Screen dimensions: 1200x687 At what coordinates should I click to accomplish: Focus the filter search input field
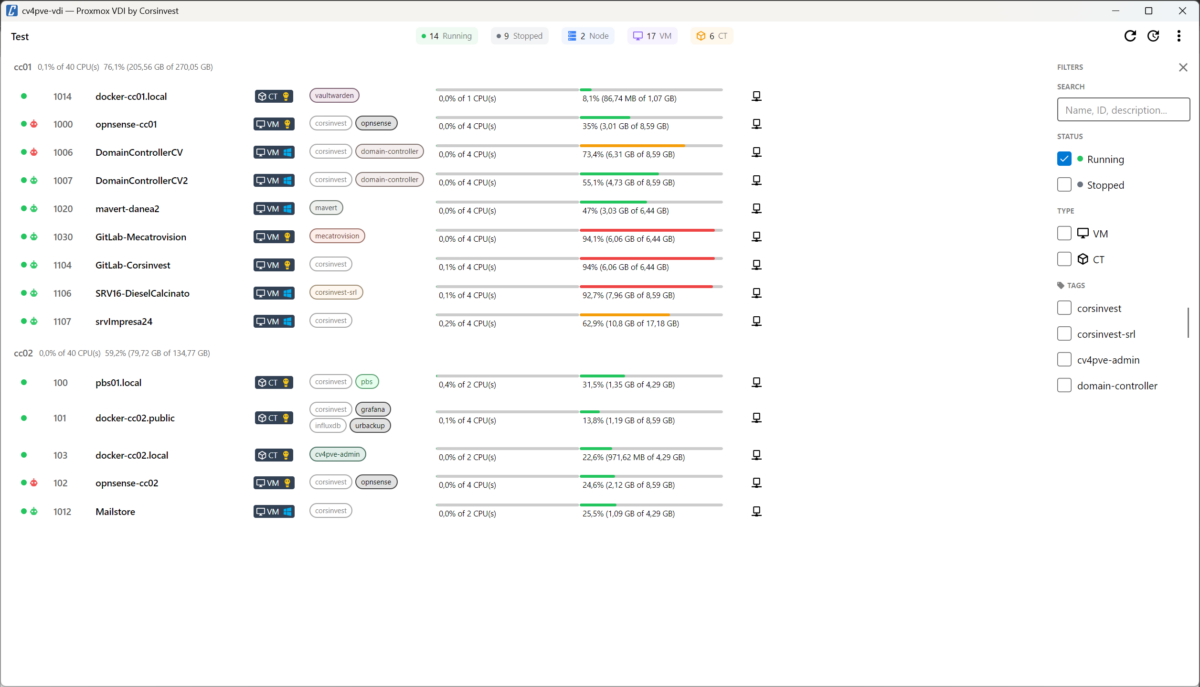pyautogui.click(x=1123, y=110)
